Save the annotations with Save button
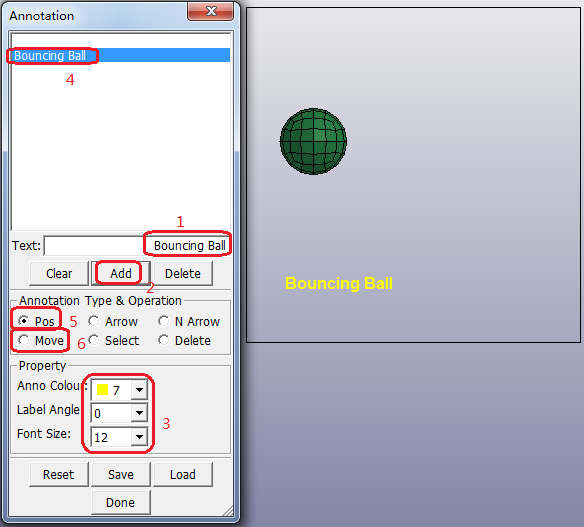Screen dimensions: 584x527 pos(121,474)
